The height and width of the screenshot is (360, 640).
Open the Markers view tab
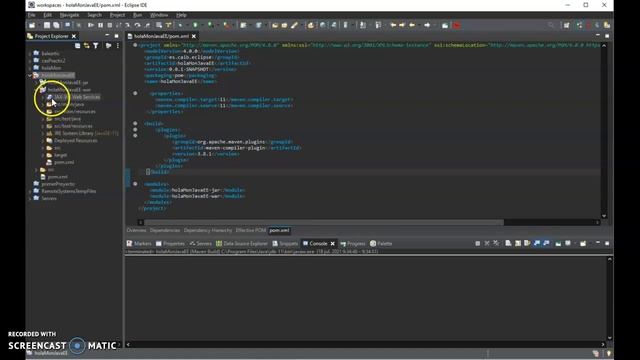click(139, 243)
